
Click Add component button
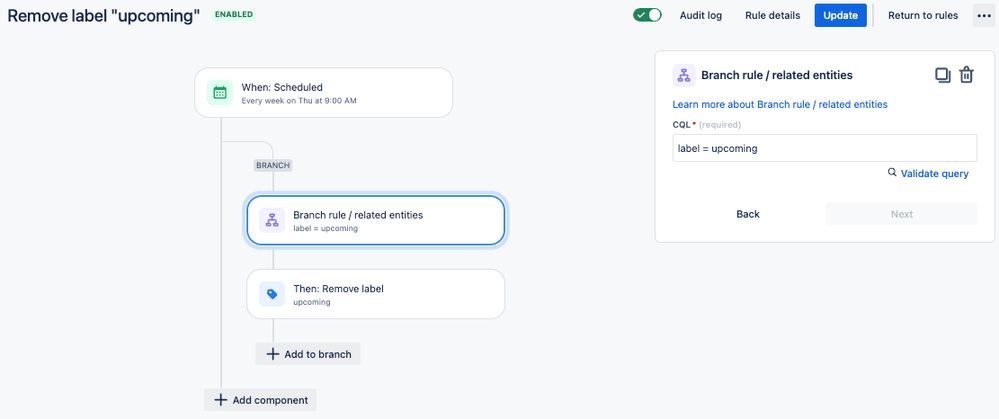[x=260, y=400]
